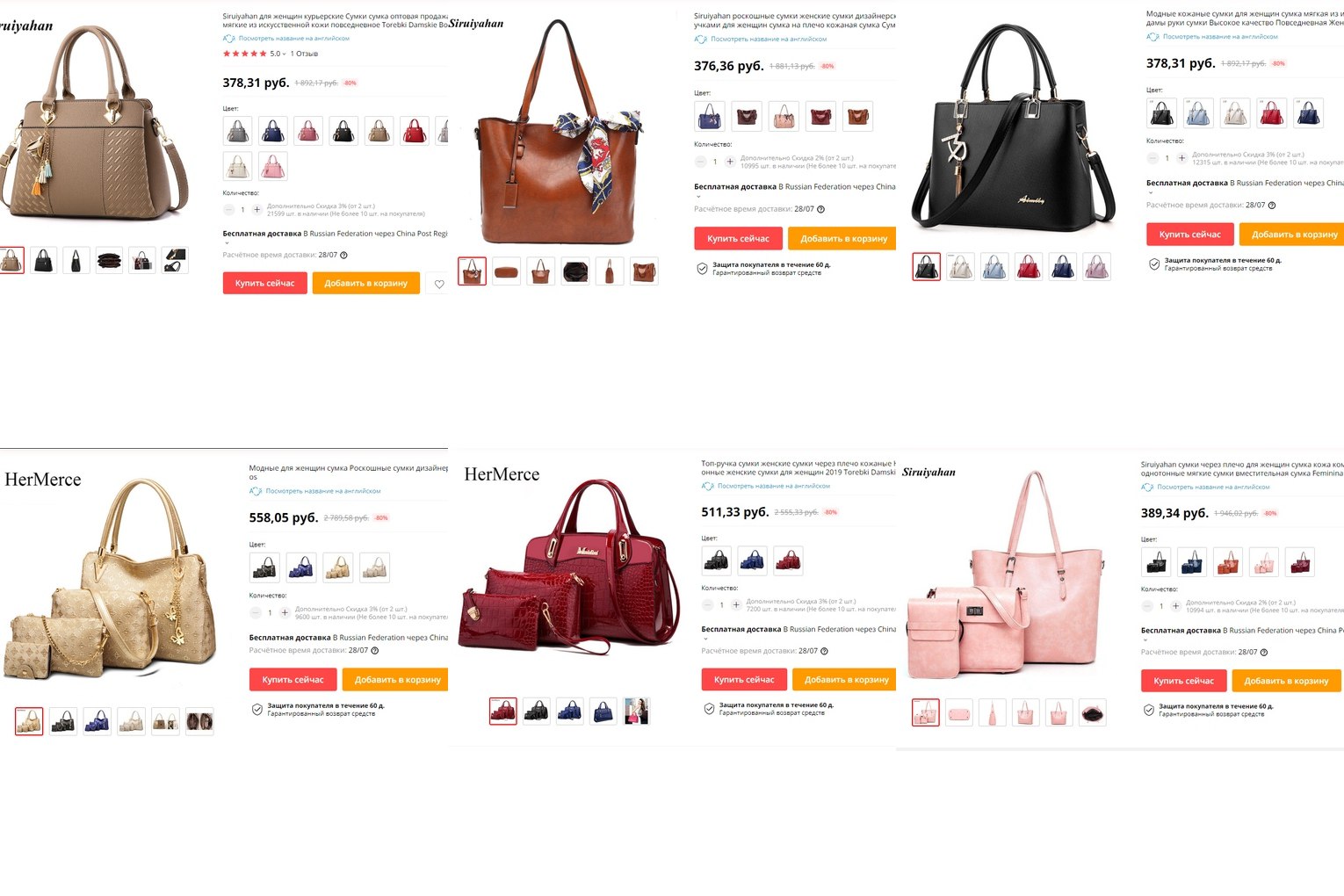The width and height of the screenshot is (1344, 896).
Task: View the model photo thumbnail under red set
Action: point(636,711)
